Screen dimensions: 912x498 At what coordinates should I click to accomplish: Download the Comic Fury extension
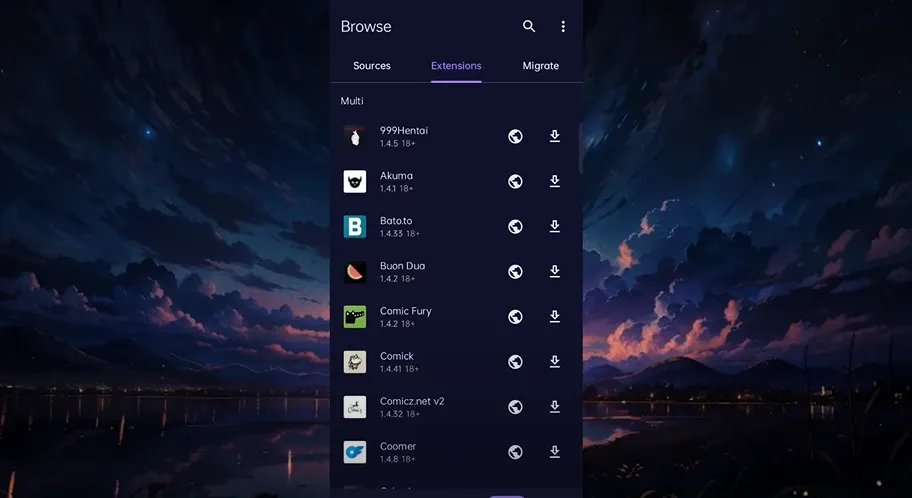[x=555, y=316]
